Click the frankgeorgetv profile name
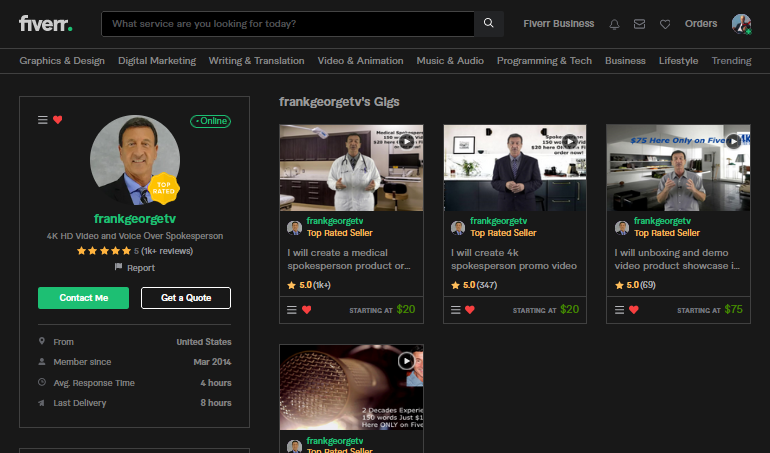770x453 pixels. (135, 219)
